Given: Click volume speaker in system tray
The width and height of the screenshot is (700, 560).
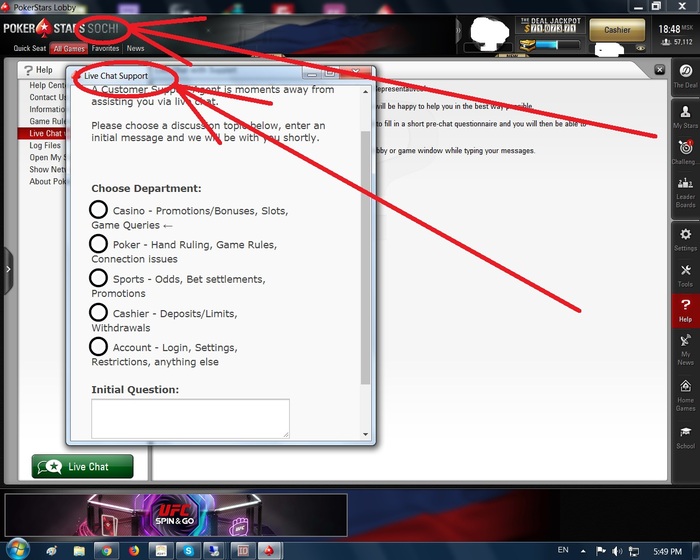Looking at the screenshot, I should coord(617,551).
